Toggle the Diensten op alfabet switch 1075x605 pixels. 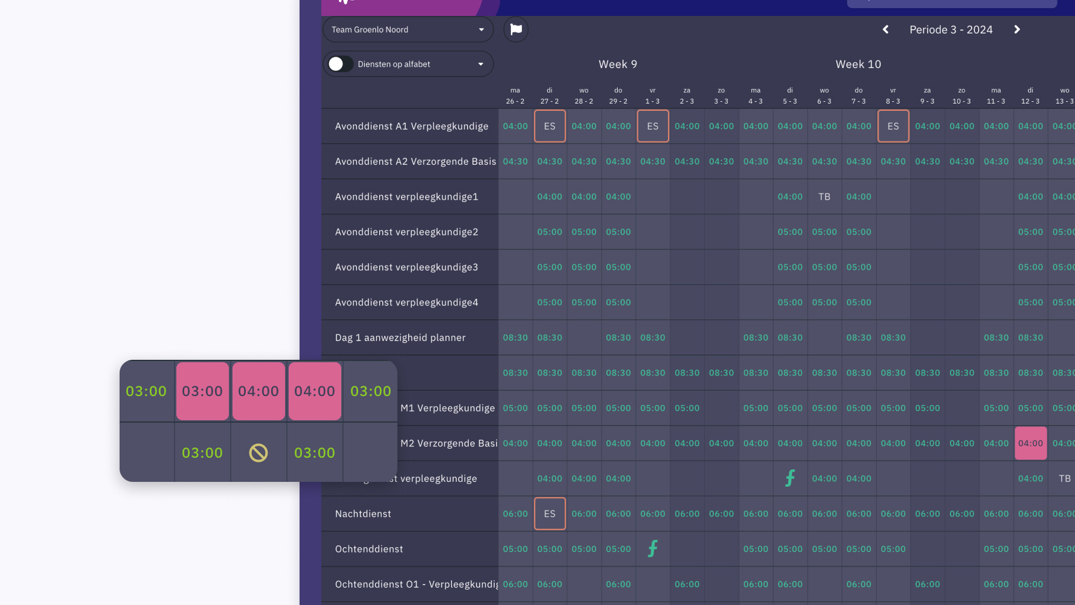pyautogui.click(x=339, y=64)
